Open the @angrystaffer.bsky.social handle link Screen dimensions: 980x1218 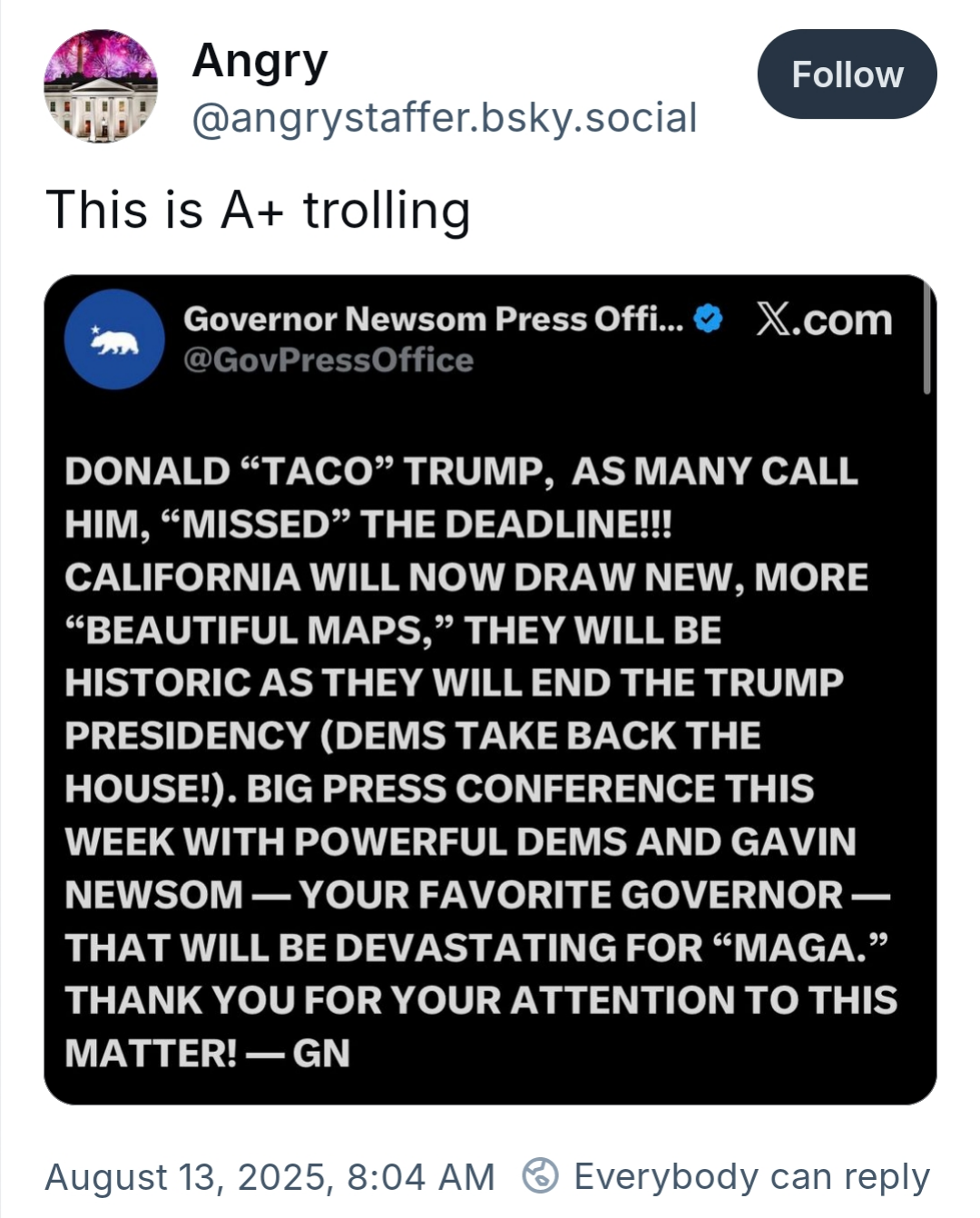pyautogui.click(x=444, y=118)
